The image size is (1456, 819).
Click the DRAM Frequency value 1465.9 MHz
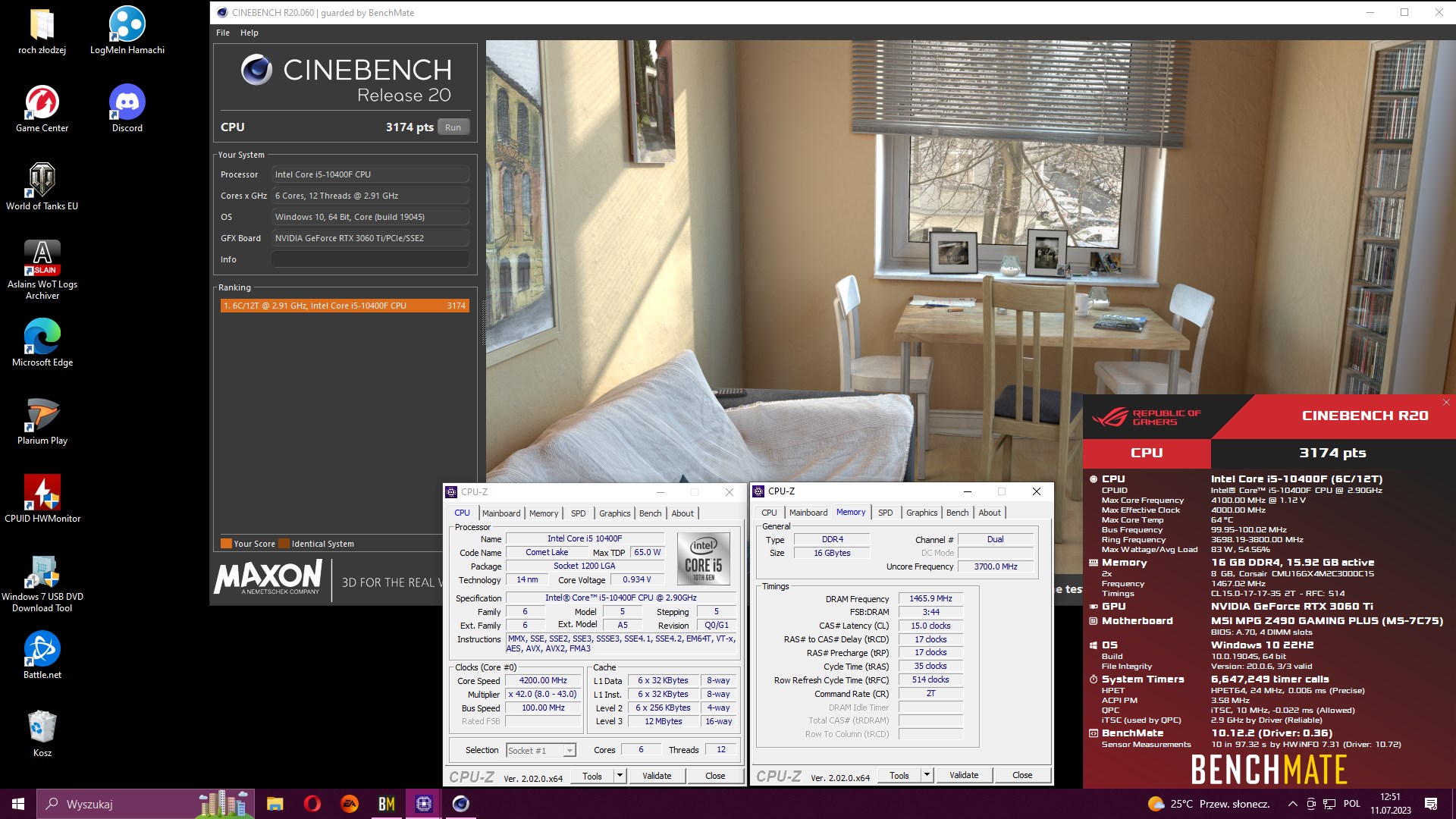(x=930, y=599)
